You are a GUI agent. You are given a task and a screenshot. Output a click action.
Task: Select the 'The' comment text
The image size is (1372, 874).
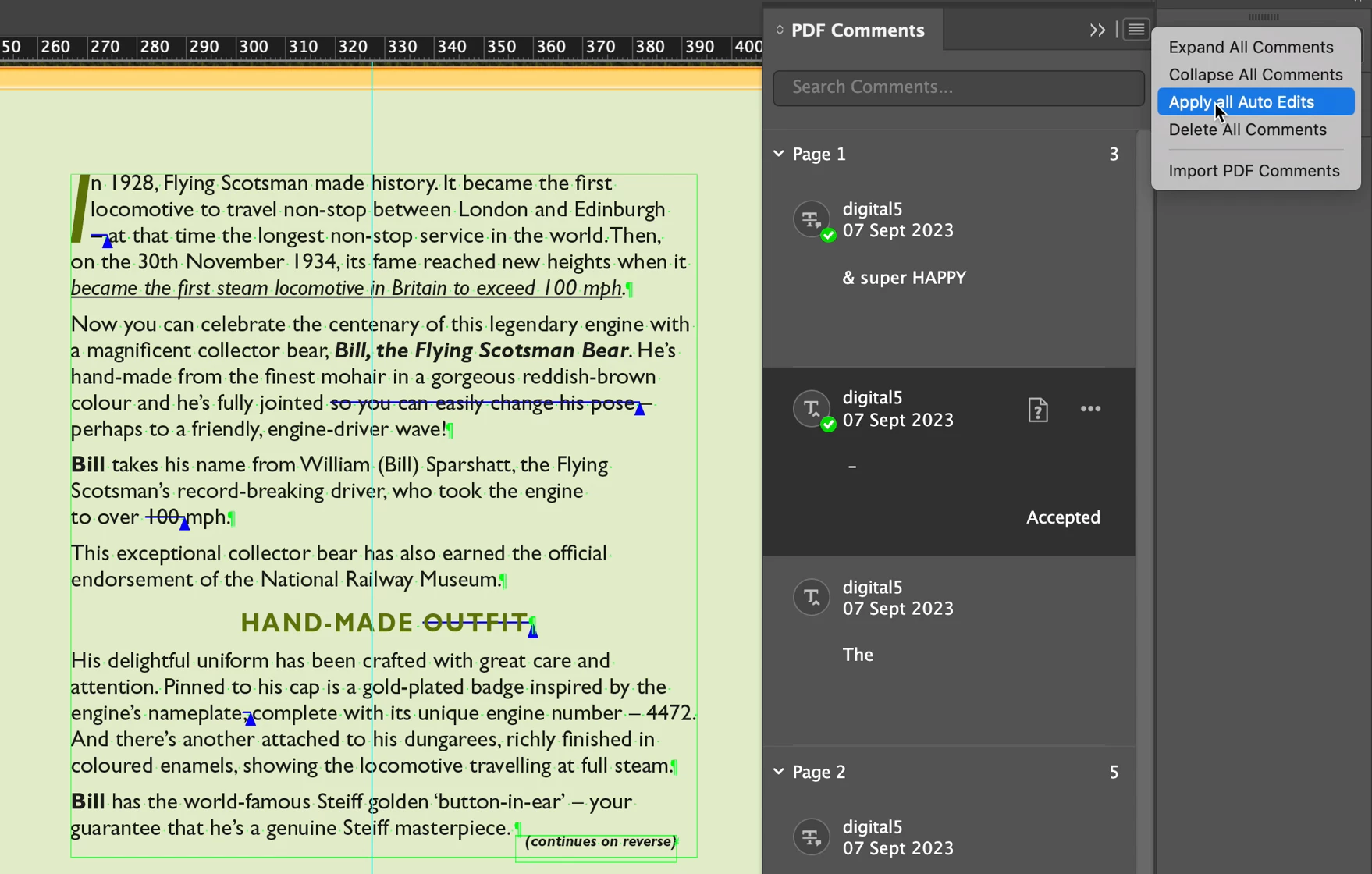(x=858, y=655)
